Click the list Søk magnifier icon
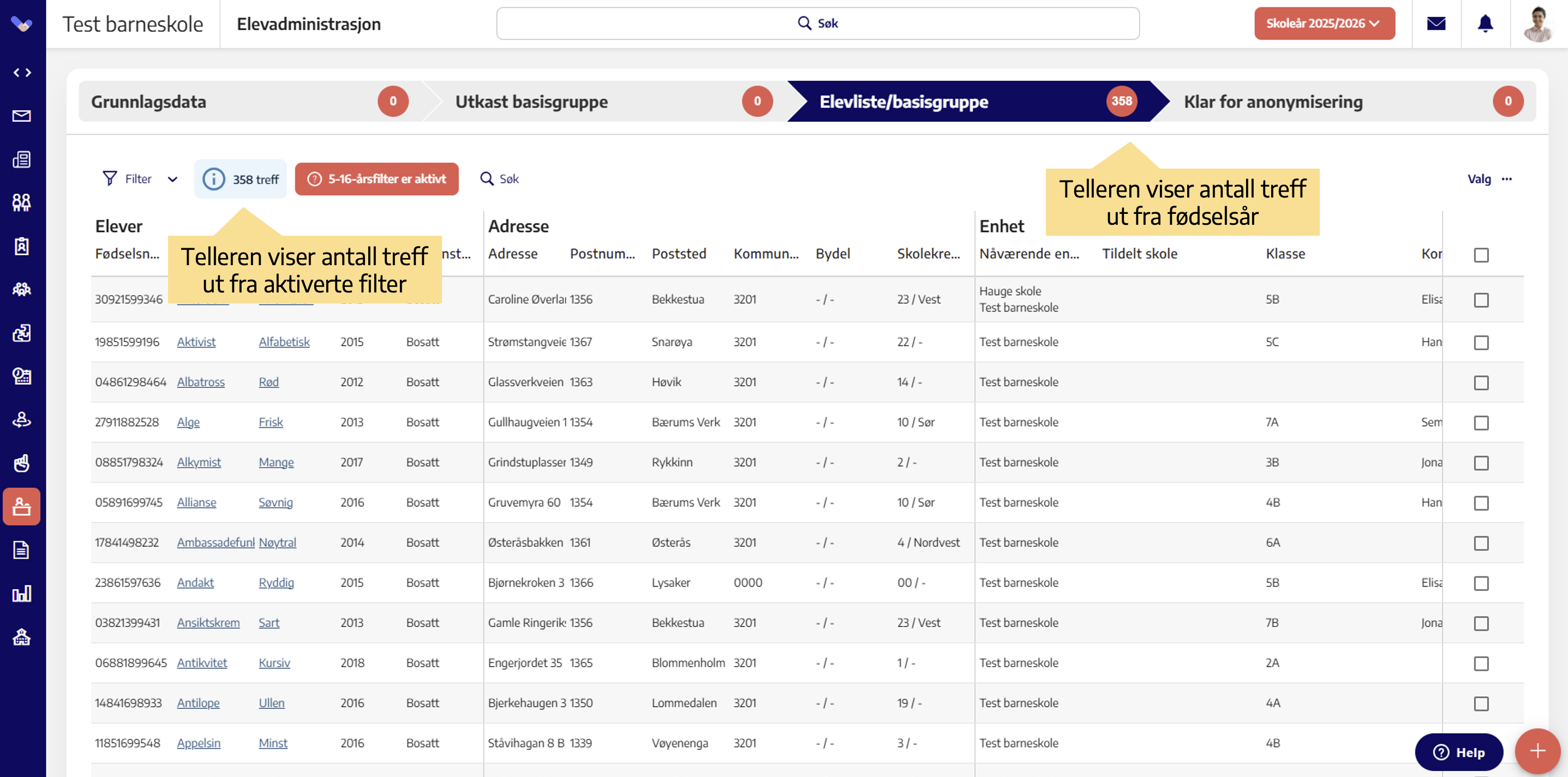The height and width of the screenshot is (777, 1568). click(487, 178)
